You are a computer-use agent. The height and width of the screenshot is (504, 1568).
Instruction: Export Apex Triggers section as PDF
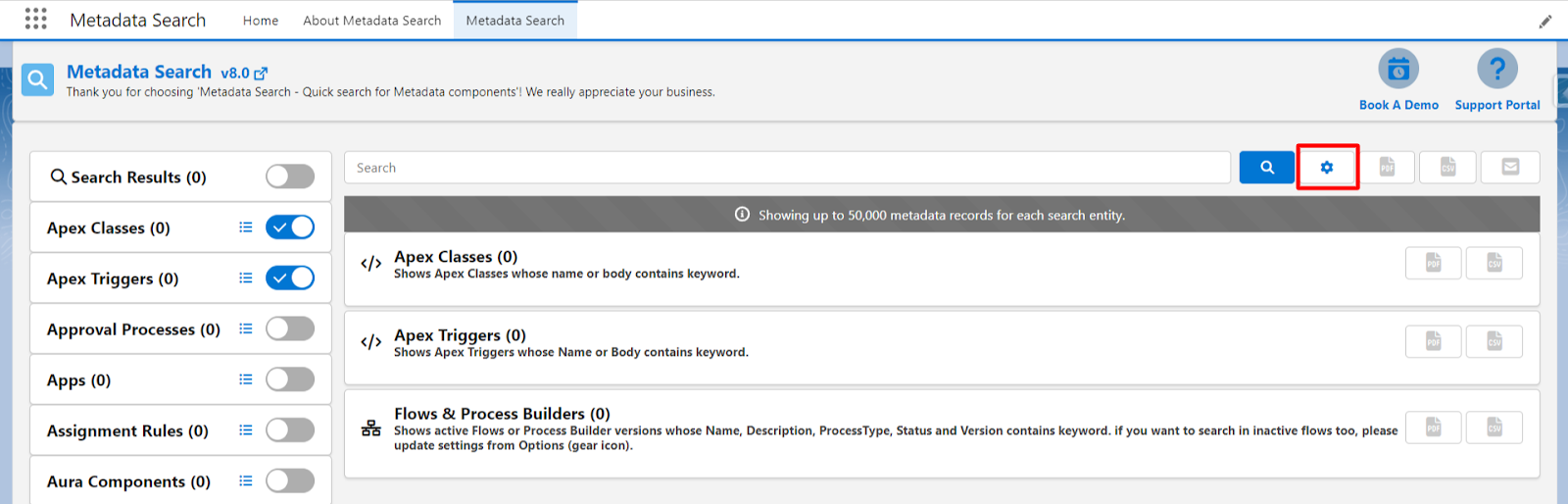[x=1433, y=341]
